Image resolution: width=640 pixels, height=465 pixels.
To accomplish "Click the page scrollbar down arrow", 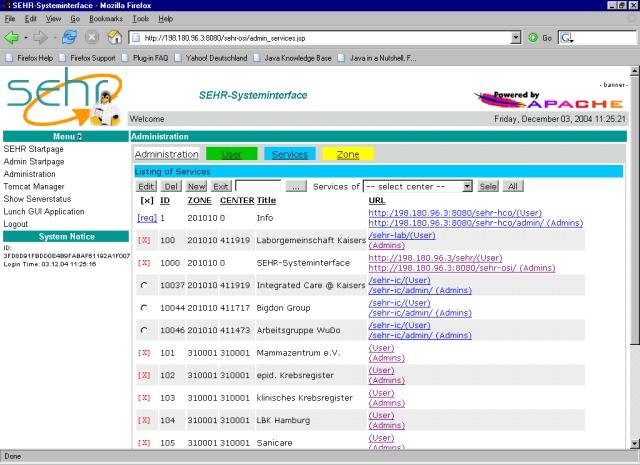I will (x=634, y=443).
